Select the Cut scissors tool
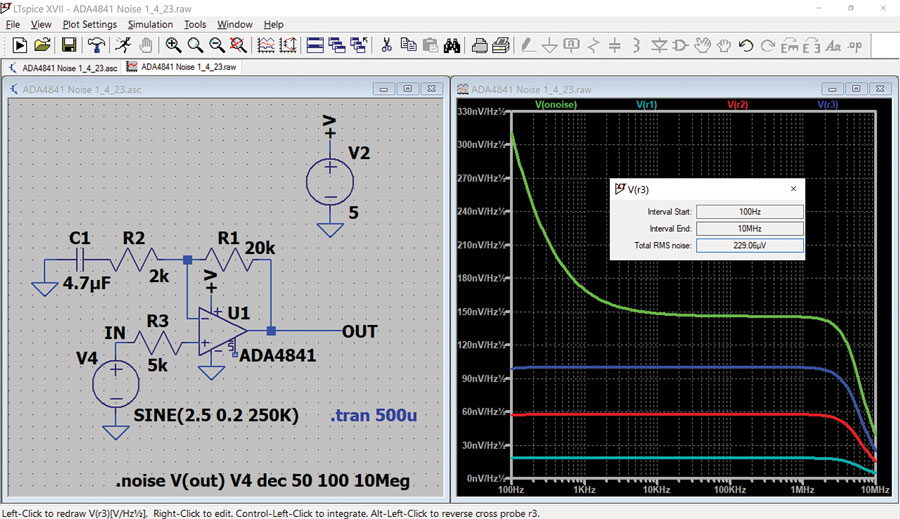This screenshot has height=519, width=900. tap(385, 45)
